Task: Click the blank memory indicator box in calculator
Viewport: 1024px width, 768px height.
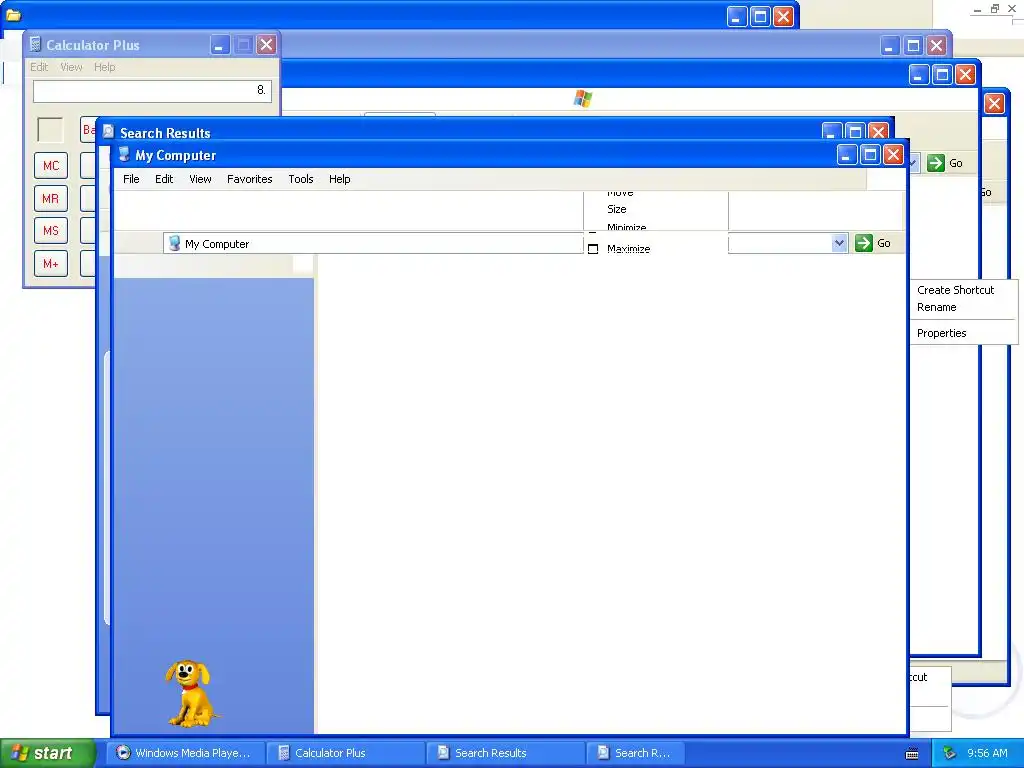Action: pos(50,130)
